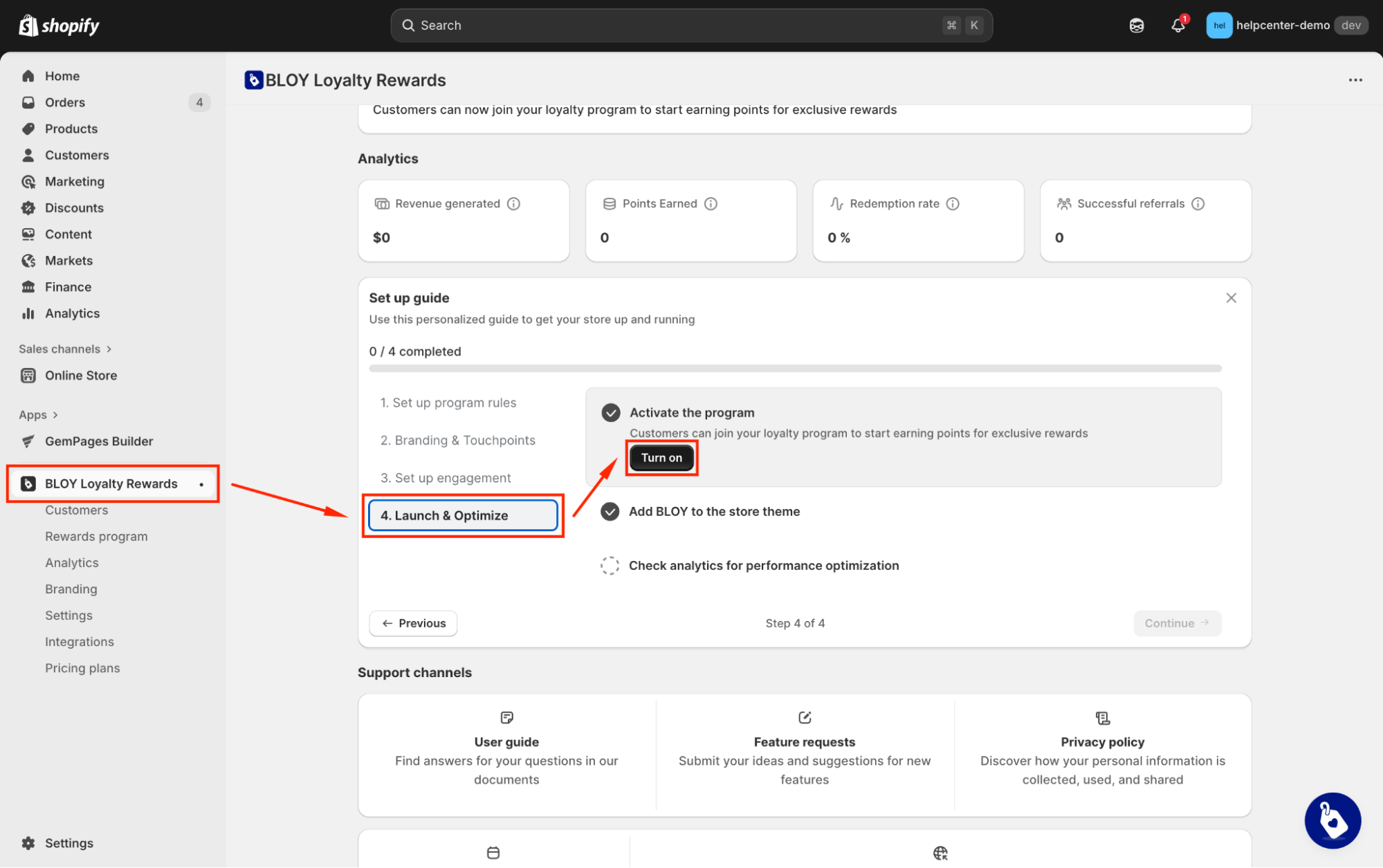Click the Points Earned info icon
This screenshot has height=868, width=1383.
711,203
